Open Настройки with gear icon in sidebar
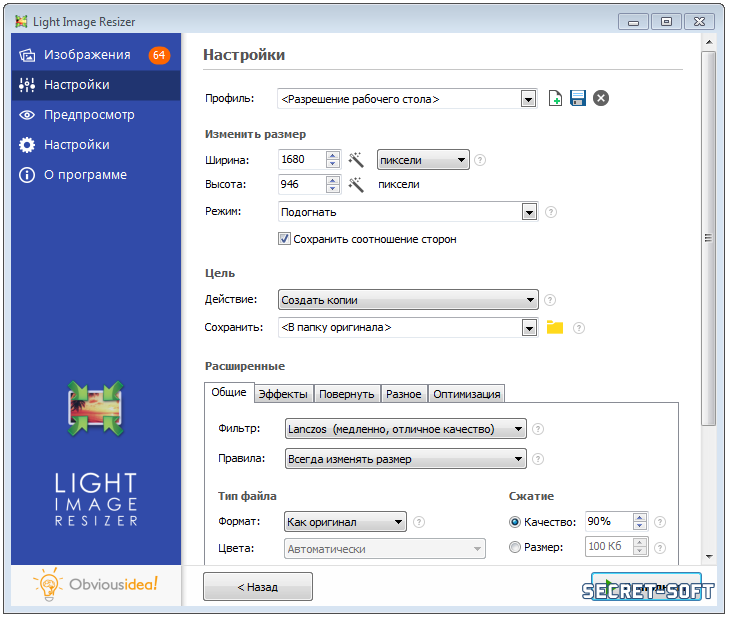This screenshot has height=617, width=729. click(96, 145)
